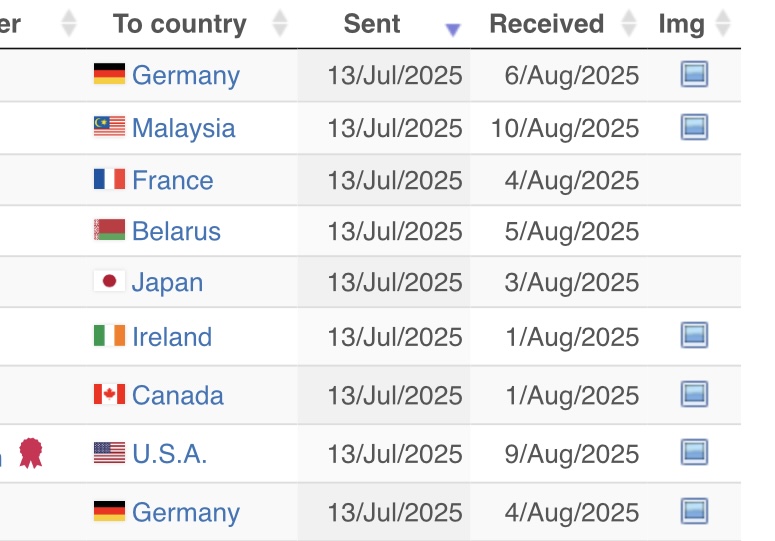The height and width of the screenshot is (541, 775).
Task: Open image icon for last Germany row
Action: 694,511
